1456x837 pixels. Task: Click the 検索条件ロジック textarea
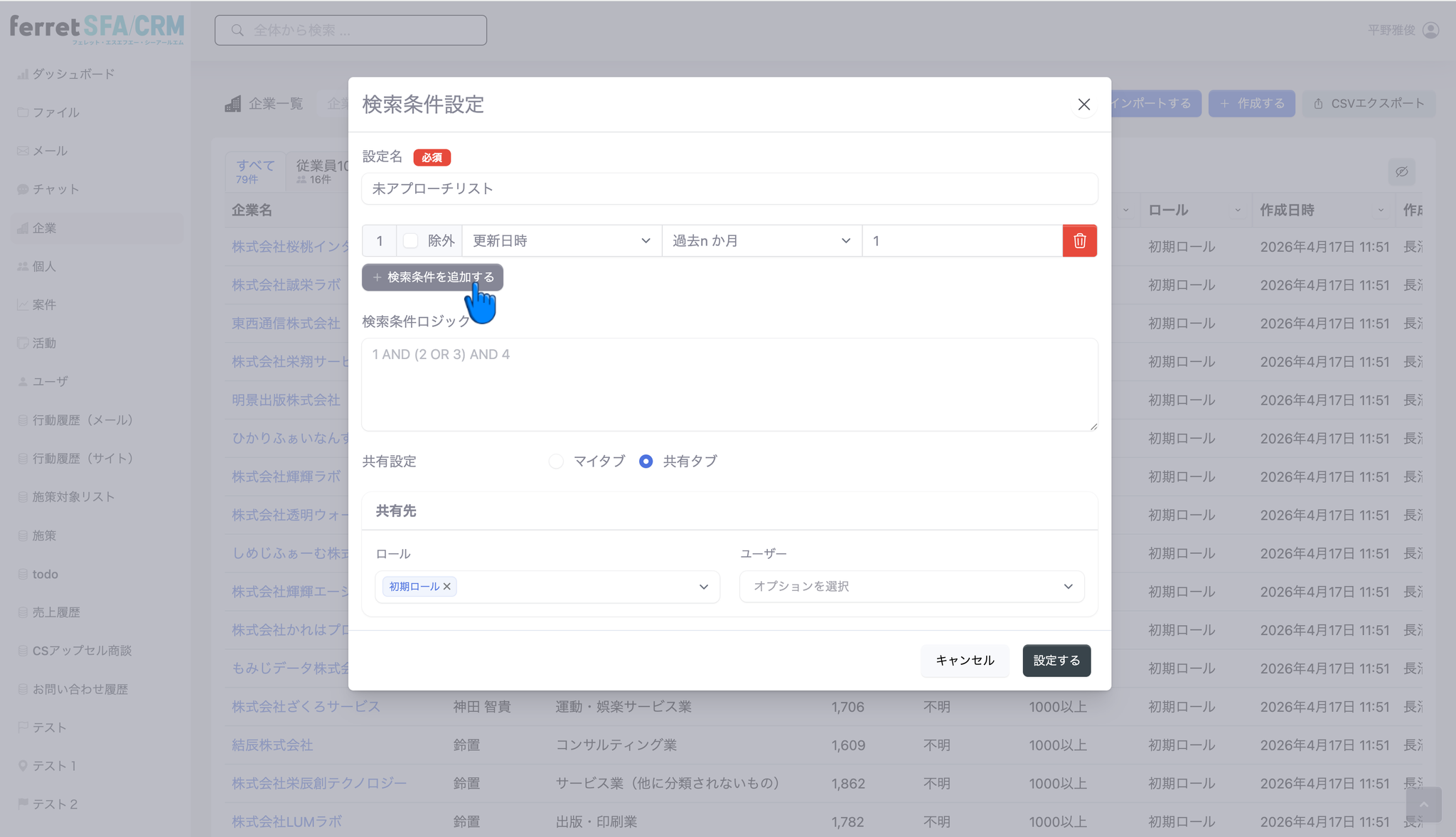tap(729, 385)
